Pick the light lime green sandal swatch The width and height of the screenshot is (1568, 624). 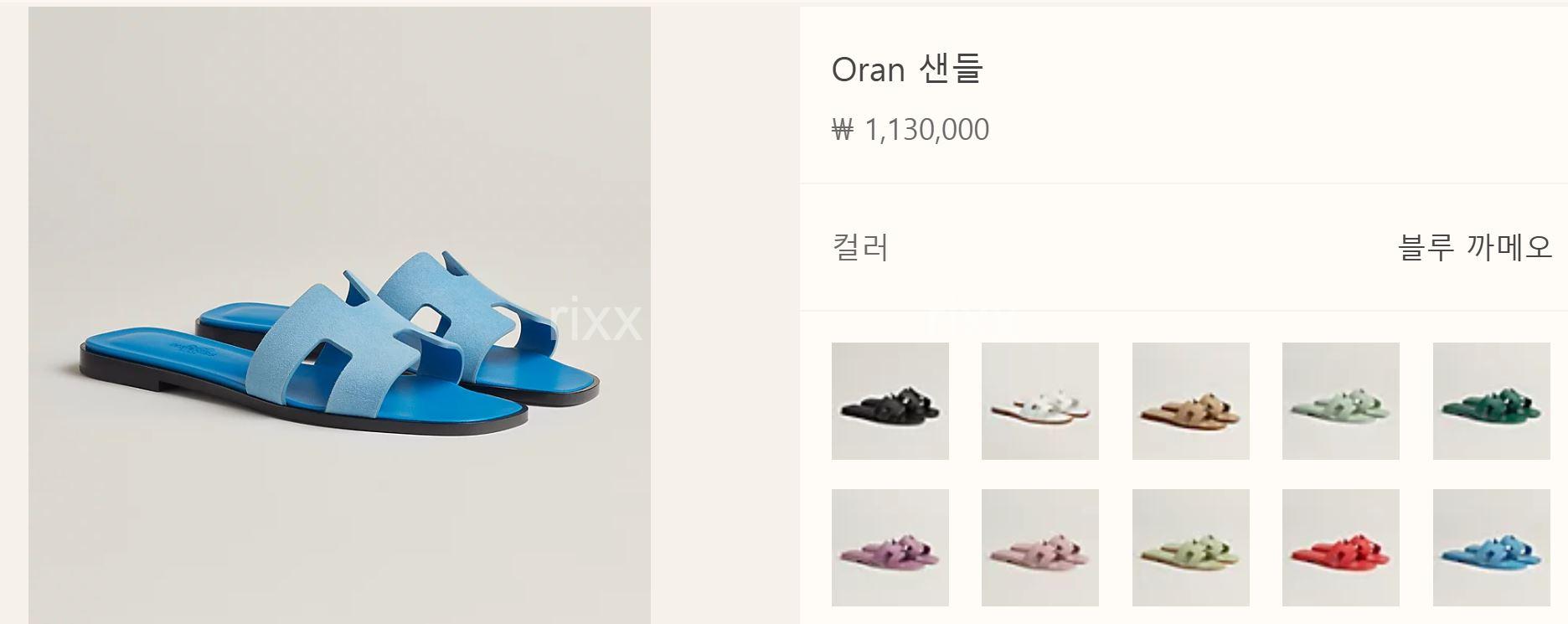(1190, 548)
